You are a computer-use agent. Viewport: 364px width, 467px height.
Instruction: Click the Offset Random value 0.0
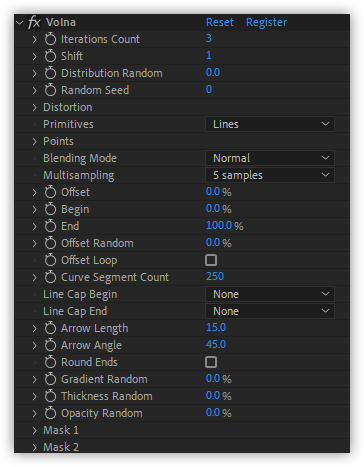(x=213, y=242)
